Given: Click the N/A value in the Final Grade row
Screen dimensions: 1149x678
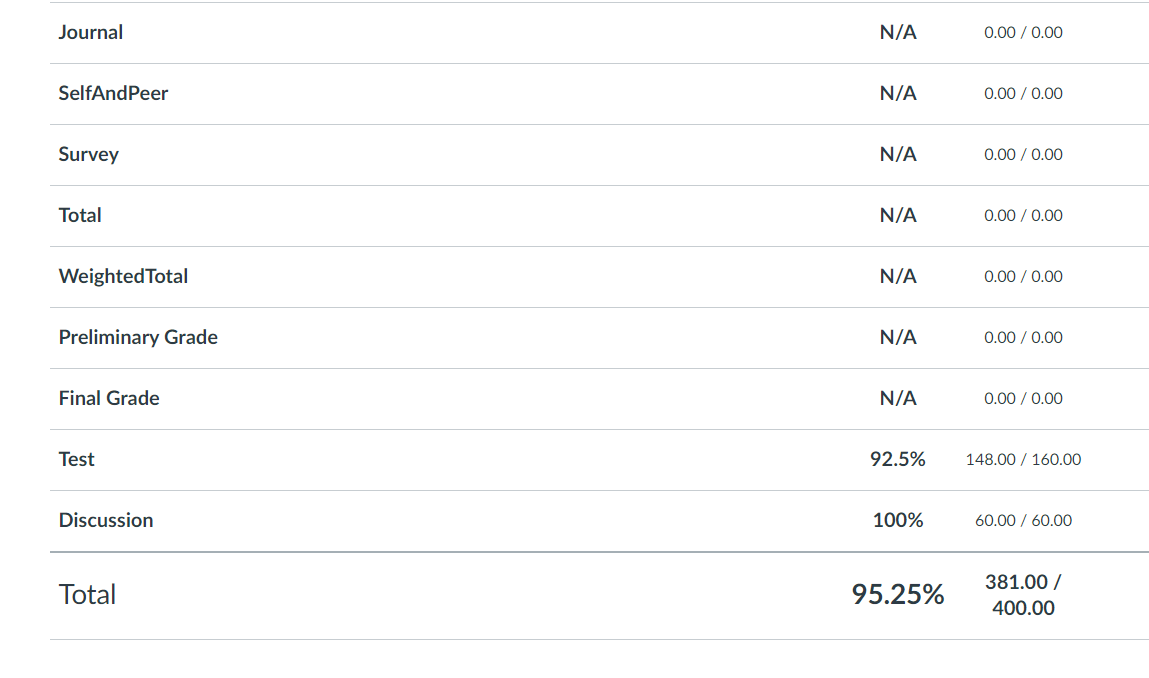Looking at the screenshot, I should [x=897, y=399].
